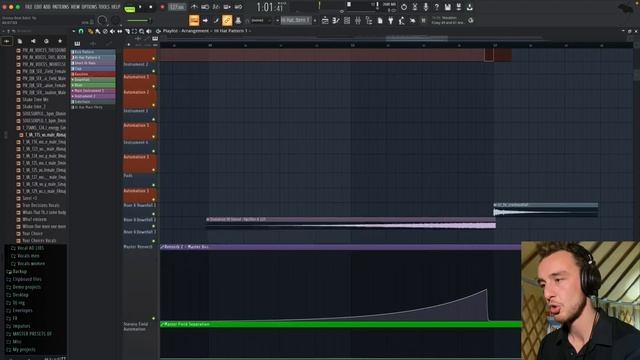Click the right-arrow button in toolbar

point(205,20)
